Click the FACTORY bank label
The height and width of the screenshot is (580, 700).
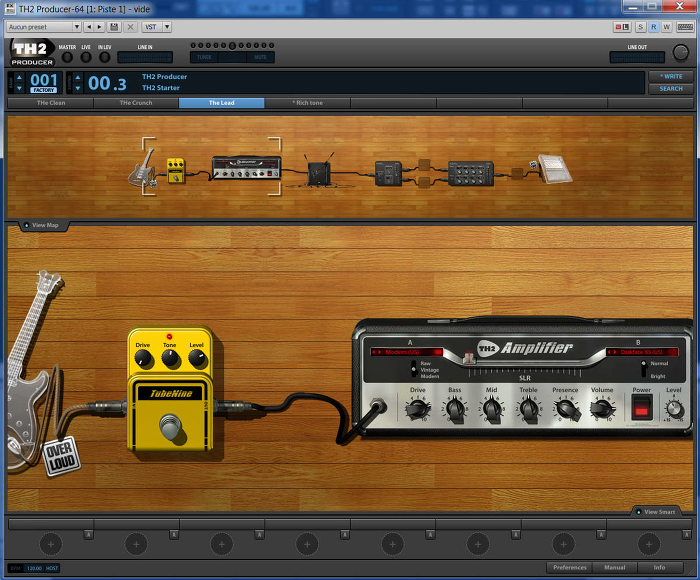coord(44,90)
